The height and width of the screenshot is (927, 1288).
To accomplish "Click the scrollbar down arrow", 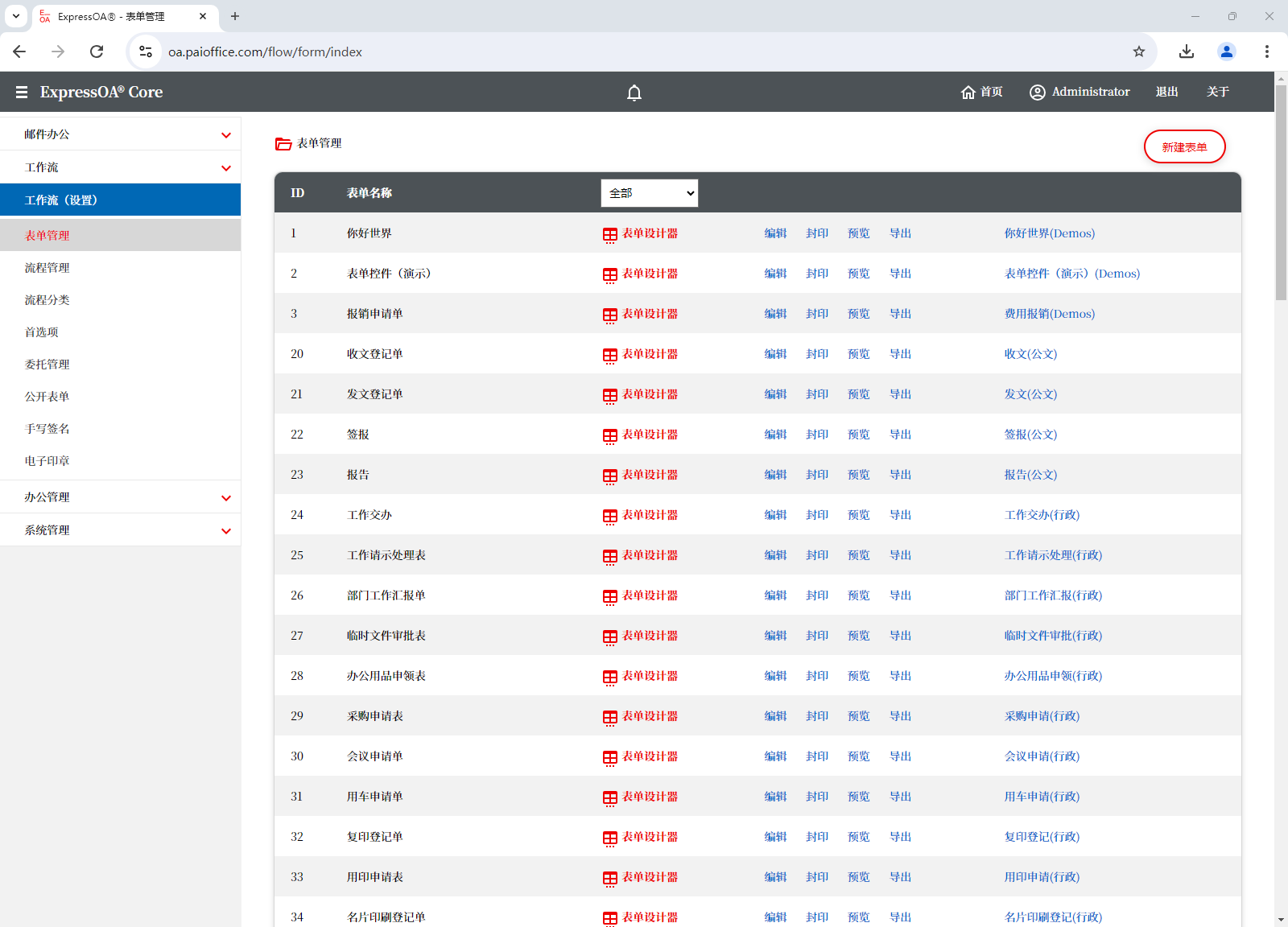I will tap(1281, 920).
